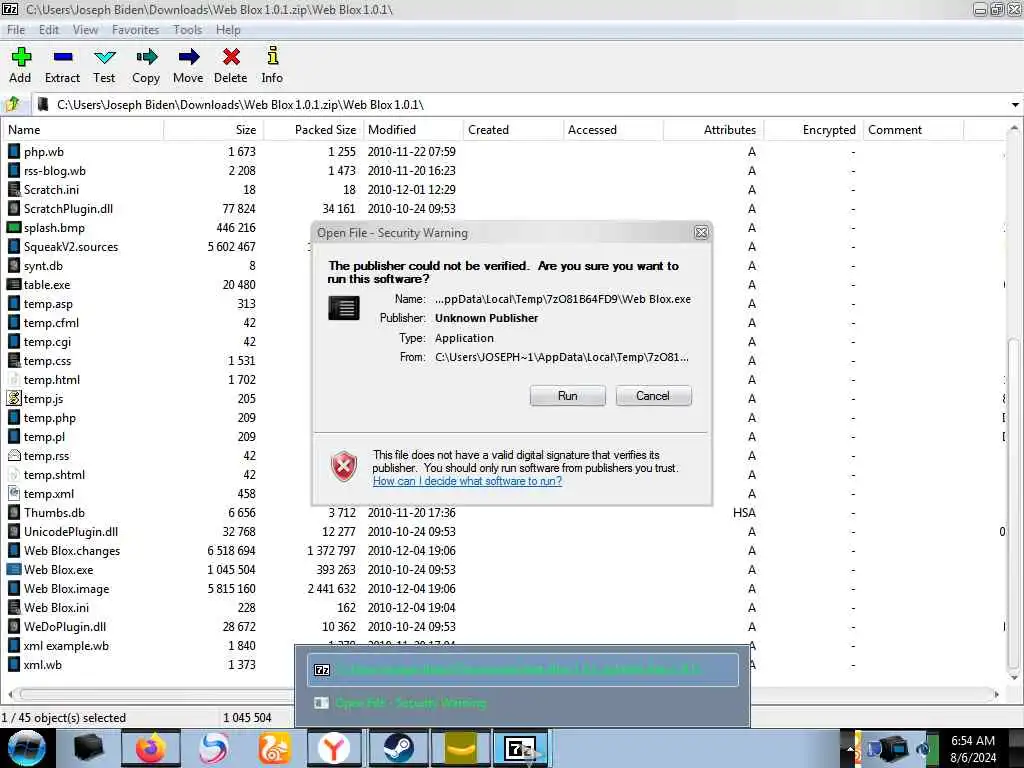The image size is (1024, 768).
Task: Open Firefox from the taskbar
Action: (150, 748)
